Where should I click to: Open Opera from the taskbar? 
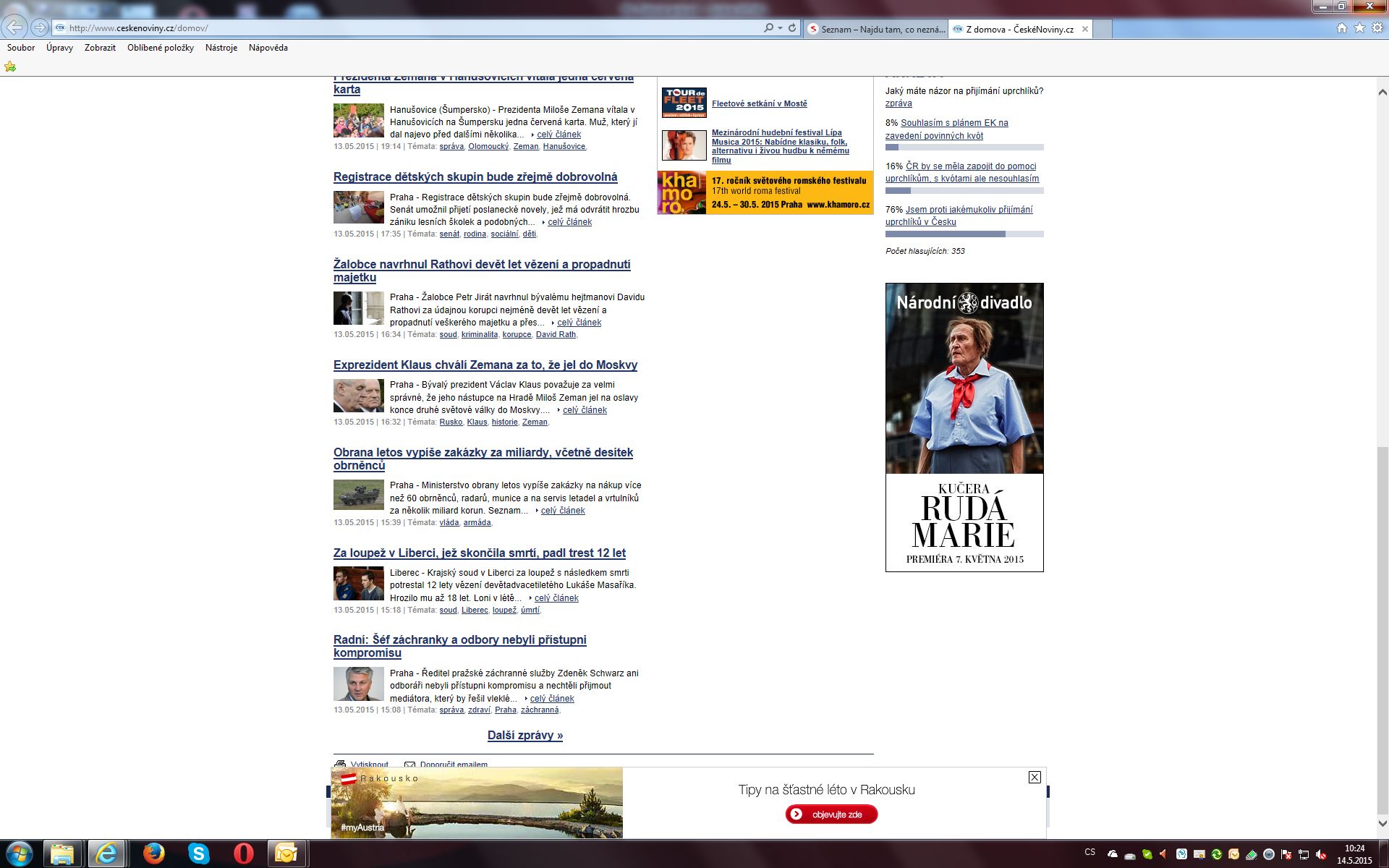[243, 854]
